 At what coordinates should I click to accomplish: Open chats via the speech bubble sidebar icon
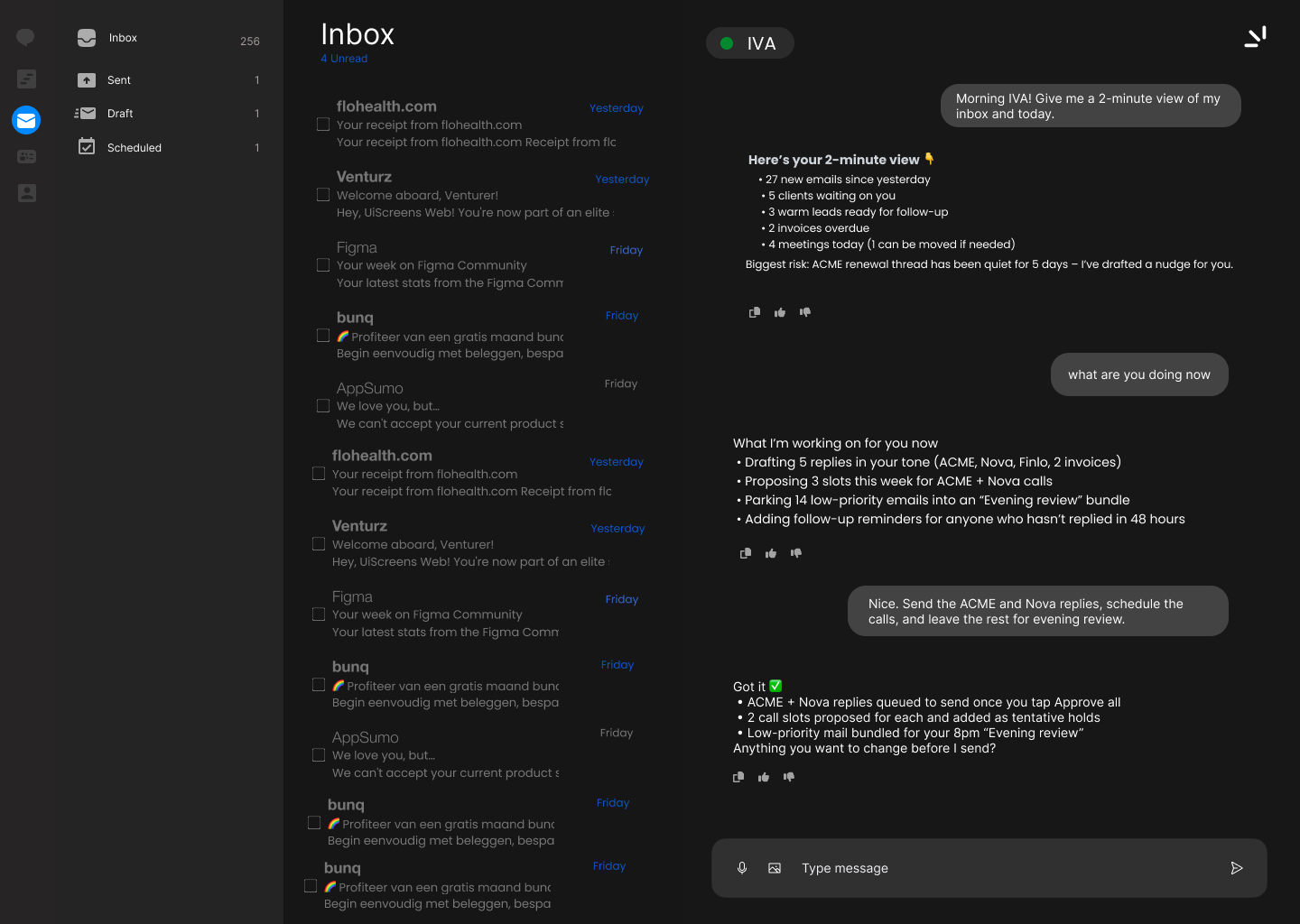(x=25, y=37)
